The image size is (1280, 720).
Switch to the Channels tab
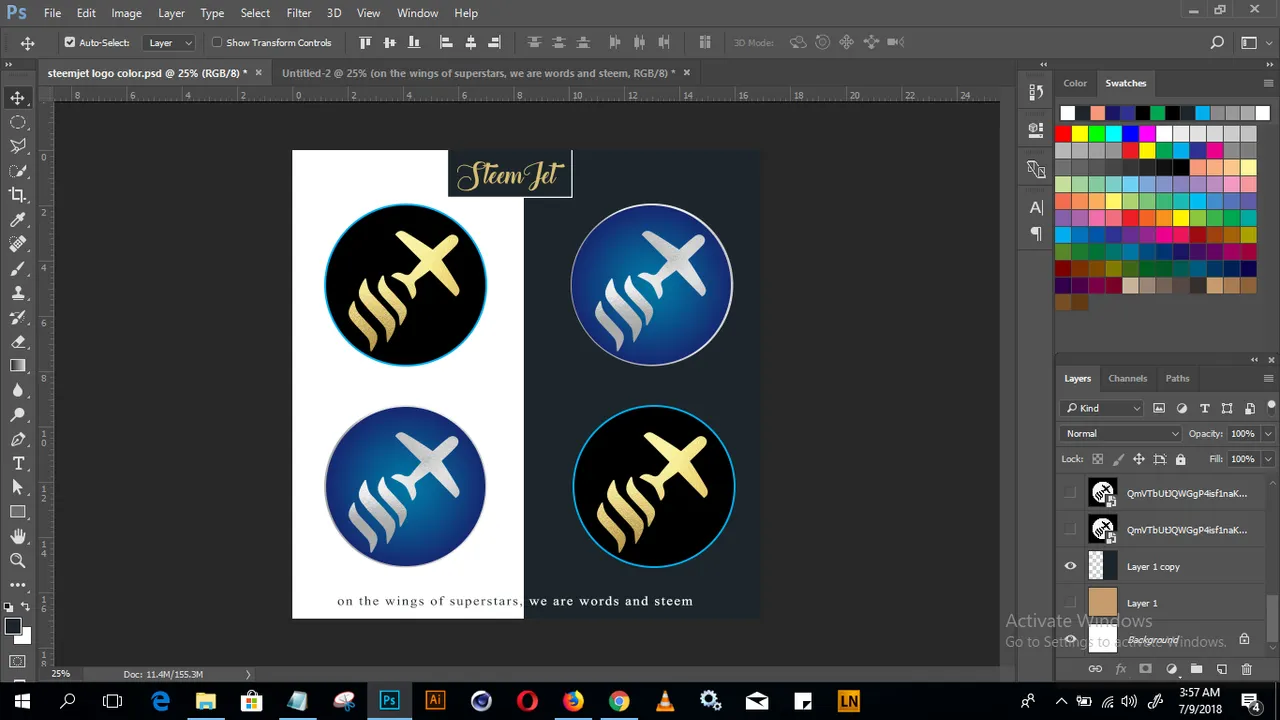1127,379
